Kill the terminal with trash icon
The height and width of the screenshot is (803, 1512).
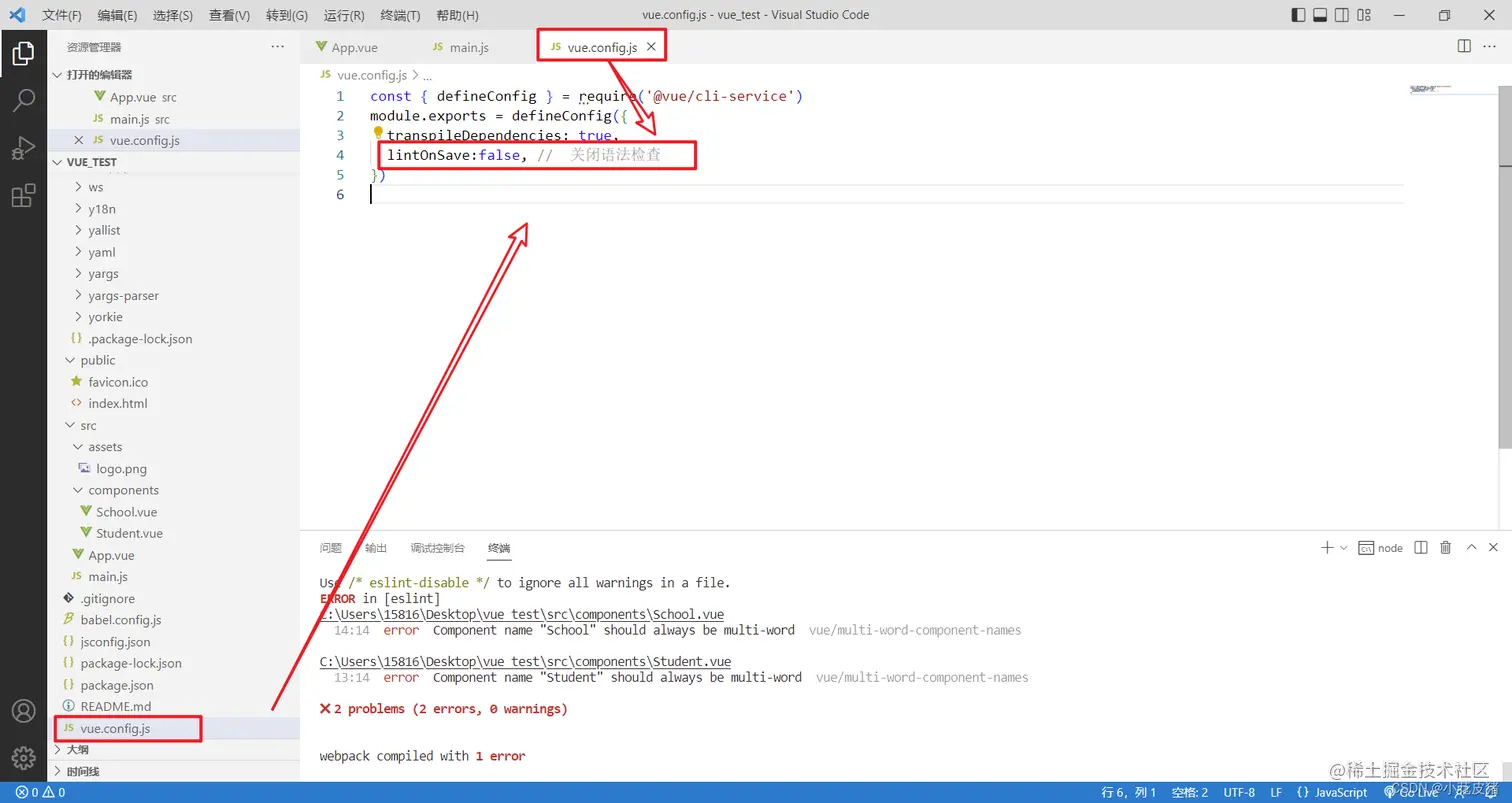[x=1445, y=547]
